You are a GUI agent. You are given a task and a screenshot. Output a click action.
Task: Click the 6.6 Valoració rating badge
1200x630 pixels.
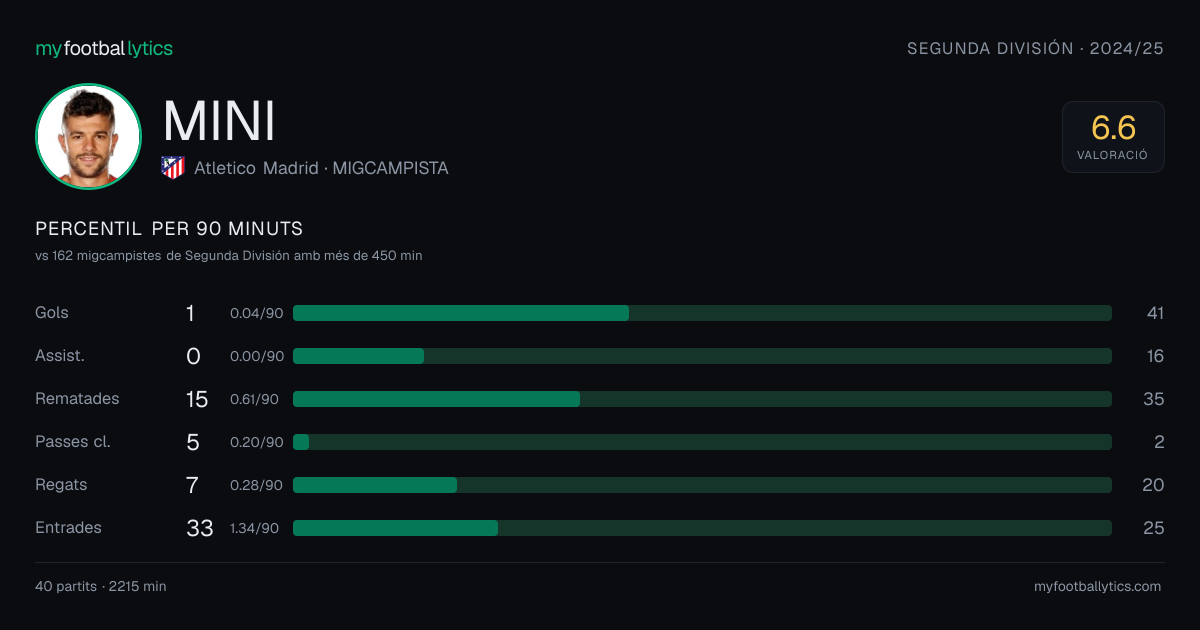point(1113,137)
